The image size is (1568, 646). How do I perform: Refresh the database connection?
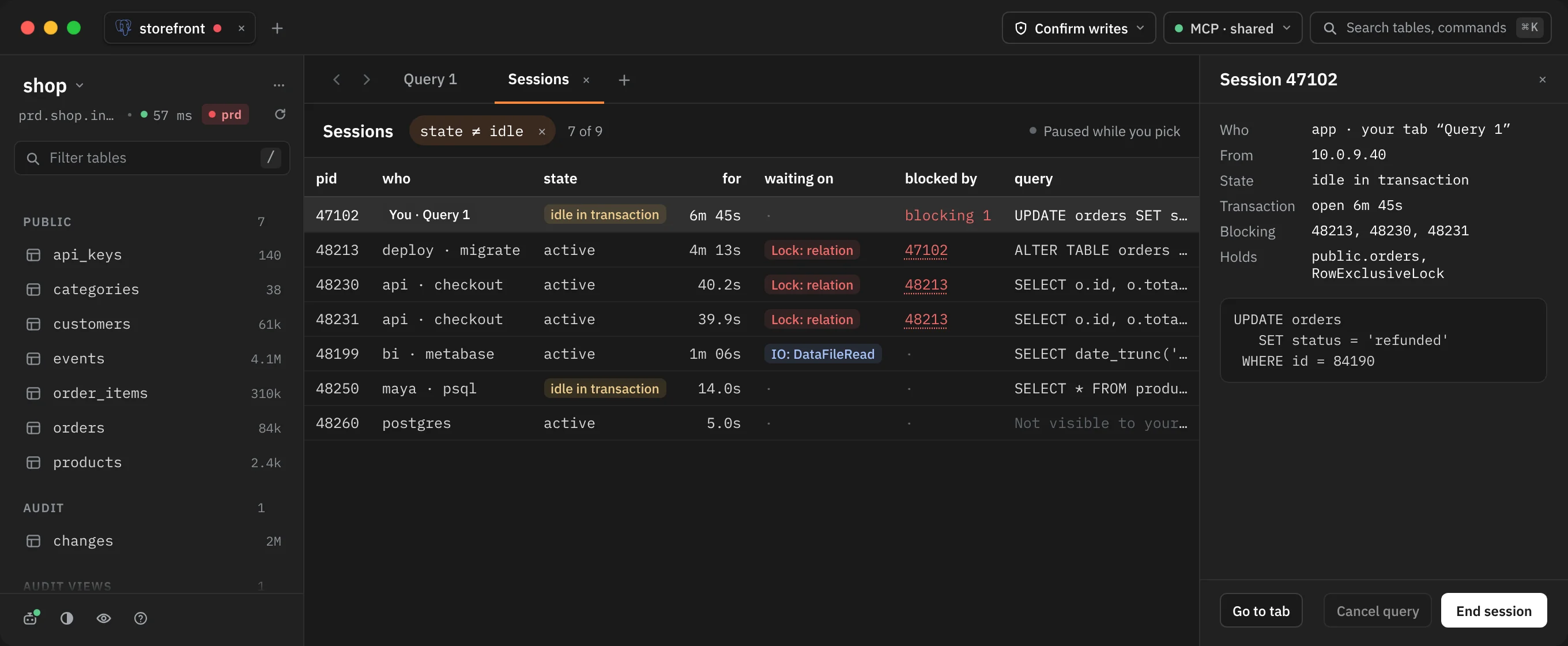pyautogui.click(x=280, y=114)
